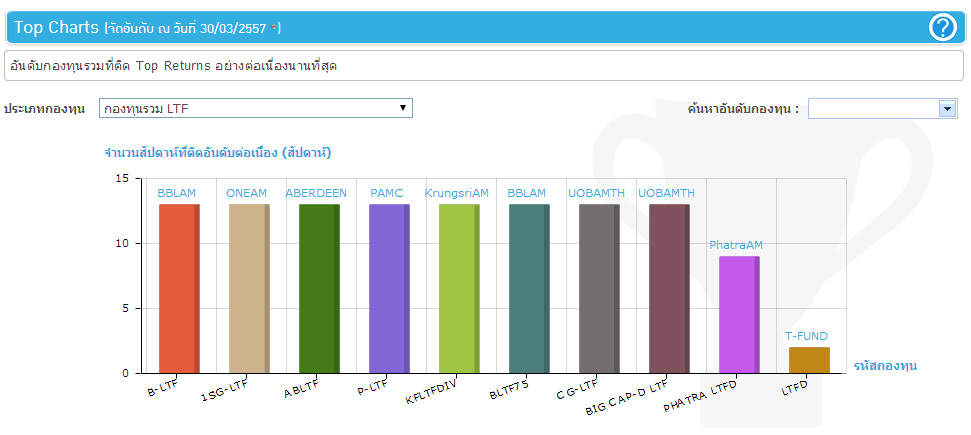Image resolution: width=971 pixels, height=435 pixels.
Task: Click the 10 value on y-axis
Action: tap(122, 244)
